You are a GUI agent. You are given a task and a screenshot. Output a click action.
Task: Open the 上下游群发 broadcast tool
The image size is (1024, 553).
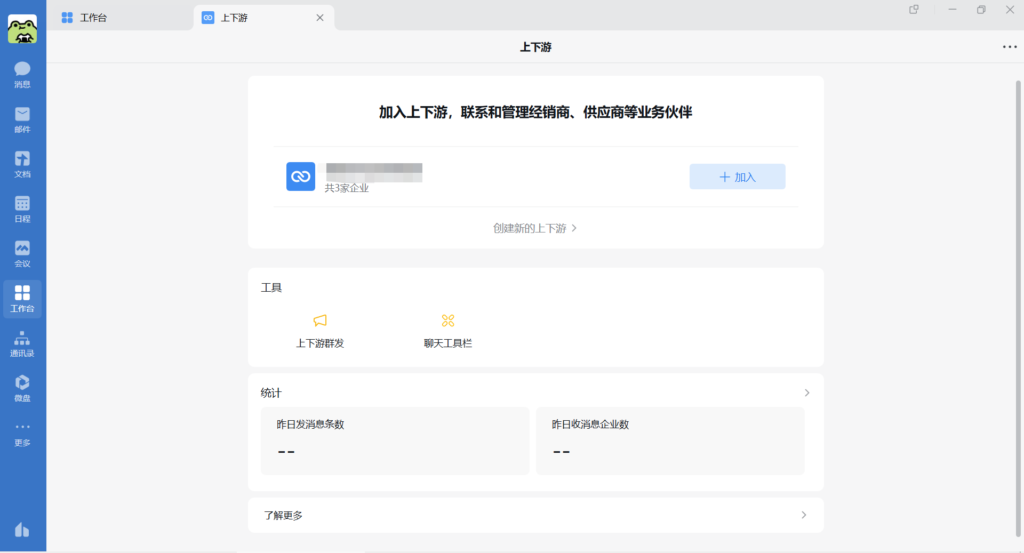pos(320,331)
